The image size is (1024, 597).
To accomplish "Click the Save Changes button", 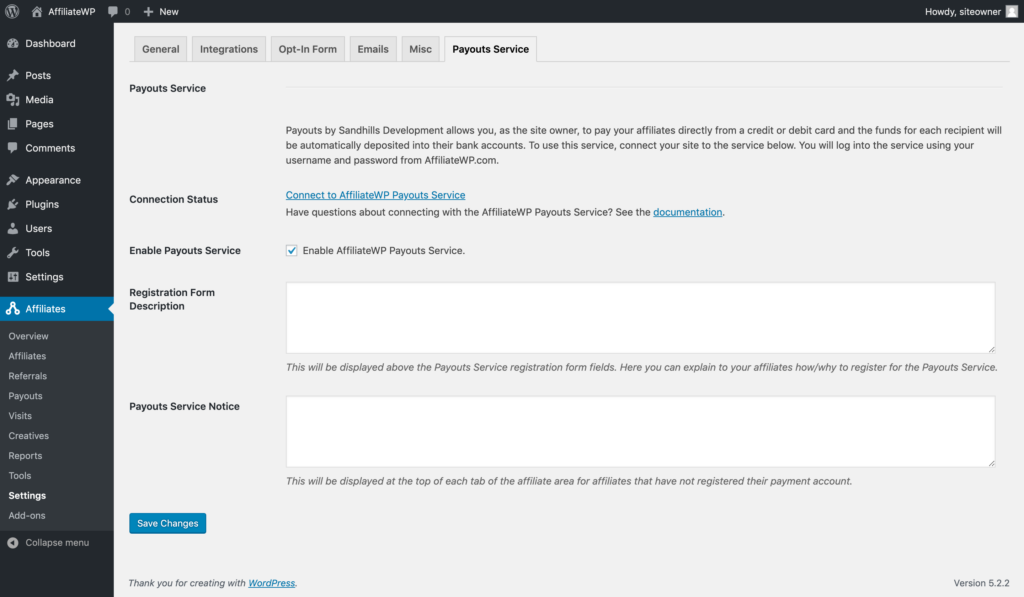I will [x=168, y=523].
